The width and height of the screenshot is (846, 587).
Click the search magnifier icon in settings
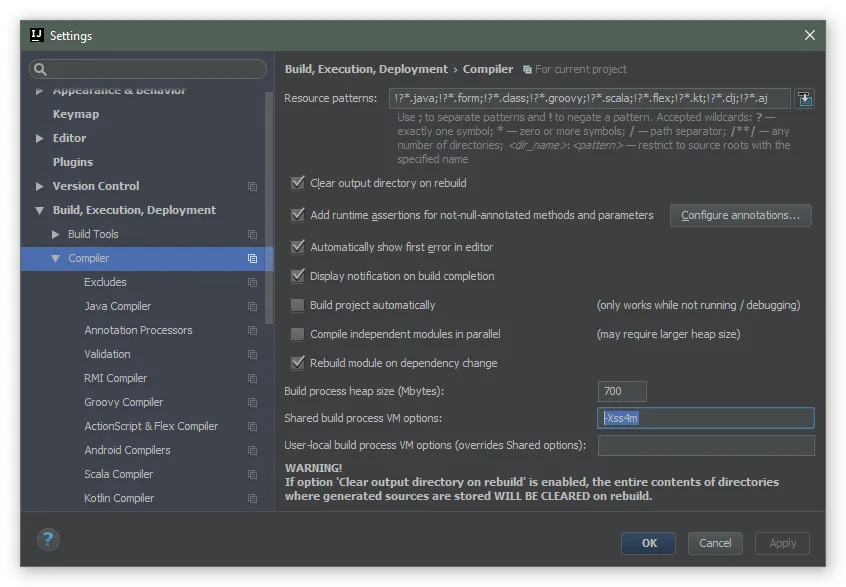(x=40, y=69)
